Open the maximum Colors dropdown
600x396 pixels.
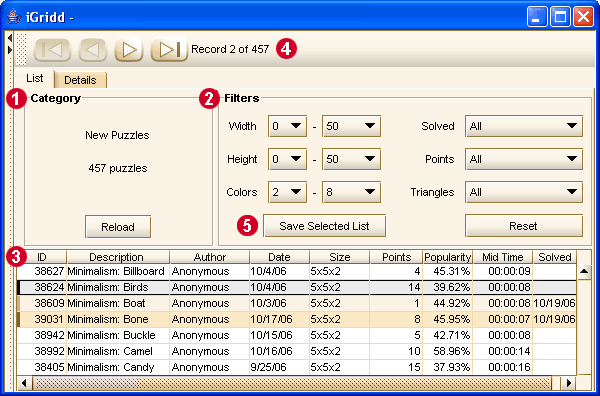(x=351, y=192)
